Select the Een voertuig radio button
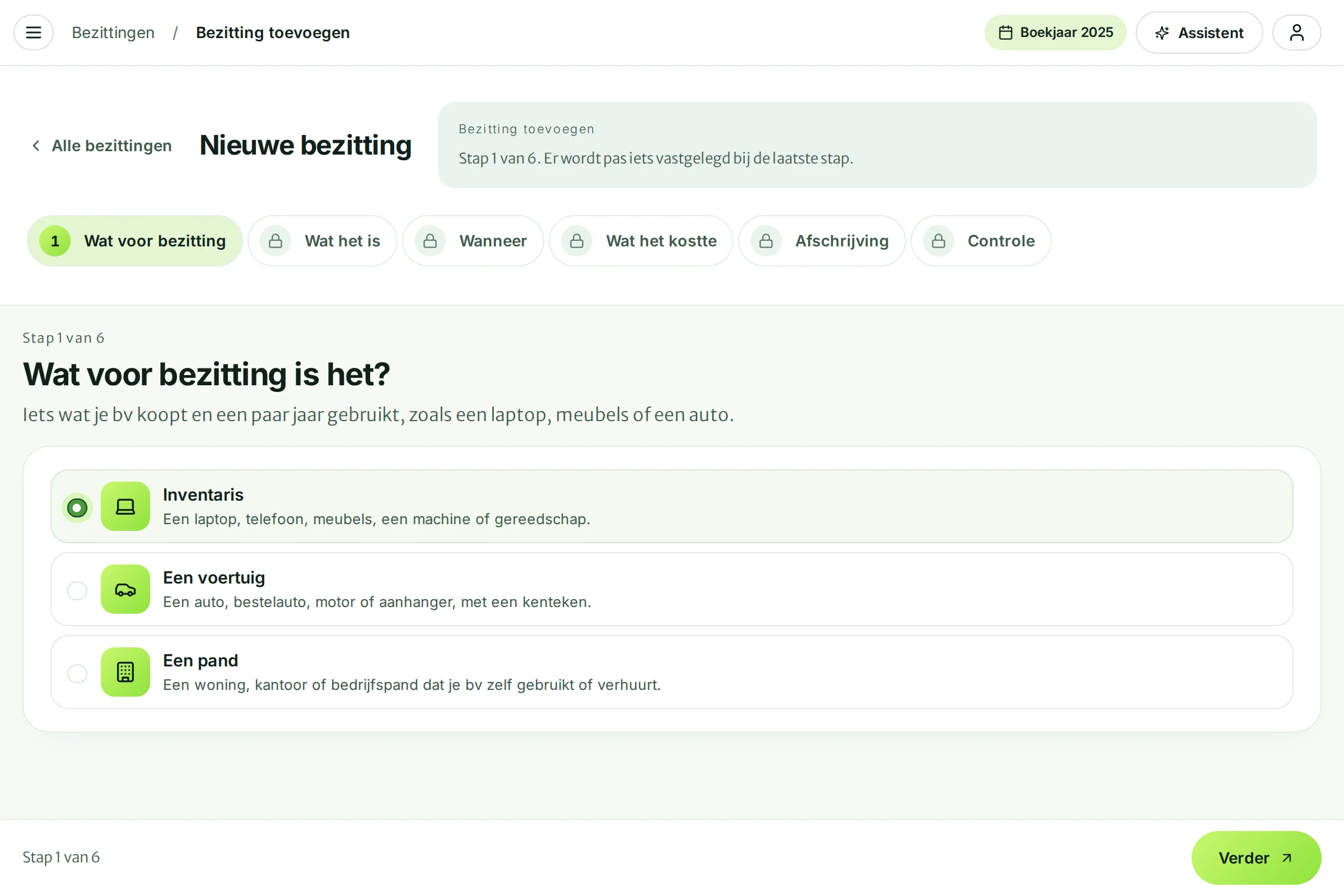This screenshot has width=1344, height=896. point(77,590)
